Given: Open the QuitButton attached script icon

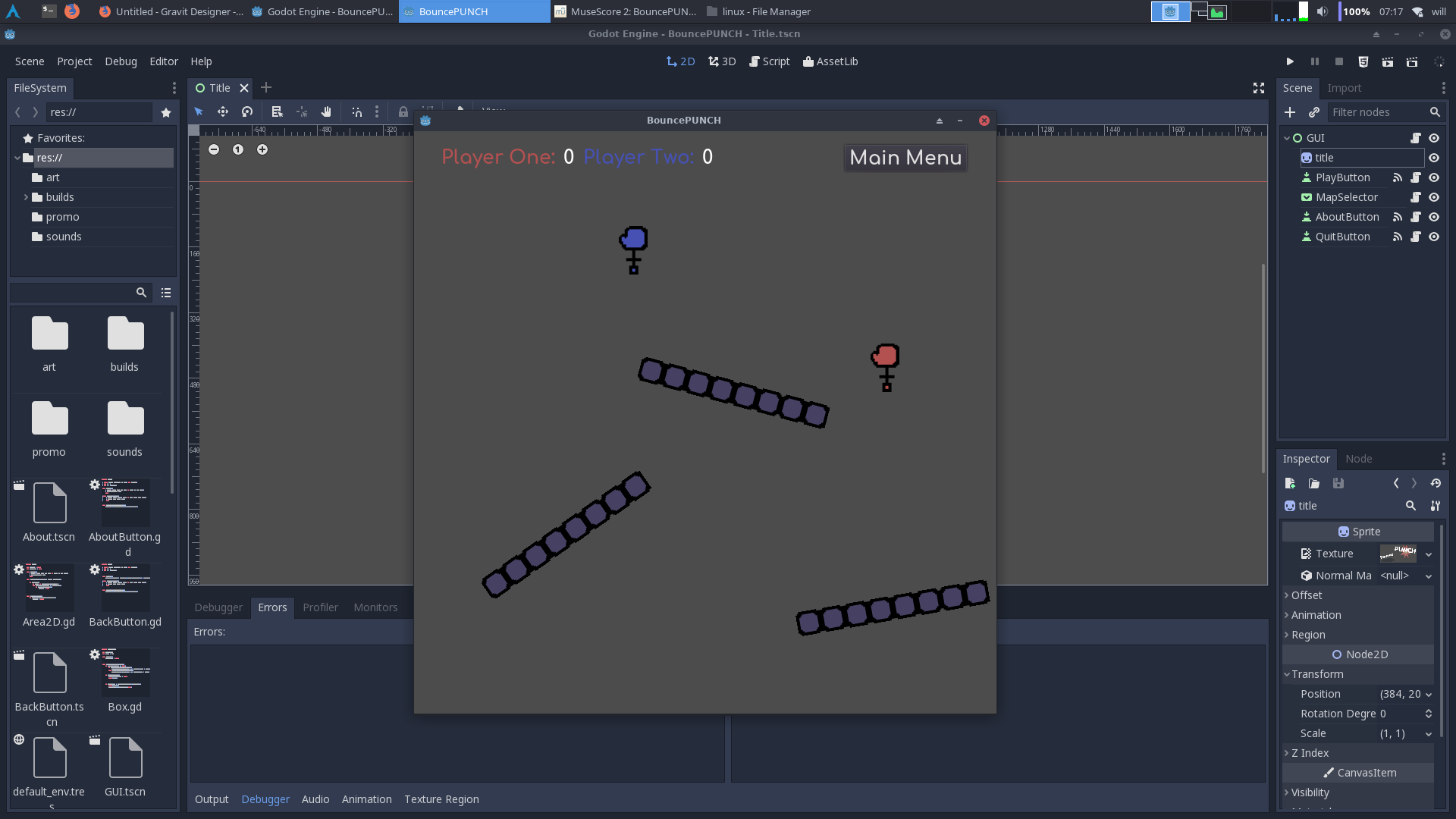Looking at the screenshot, I should (x=1416, y=237).
